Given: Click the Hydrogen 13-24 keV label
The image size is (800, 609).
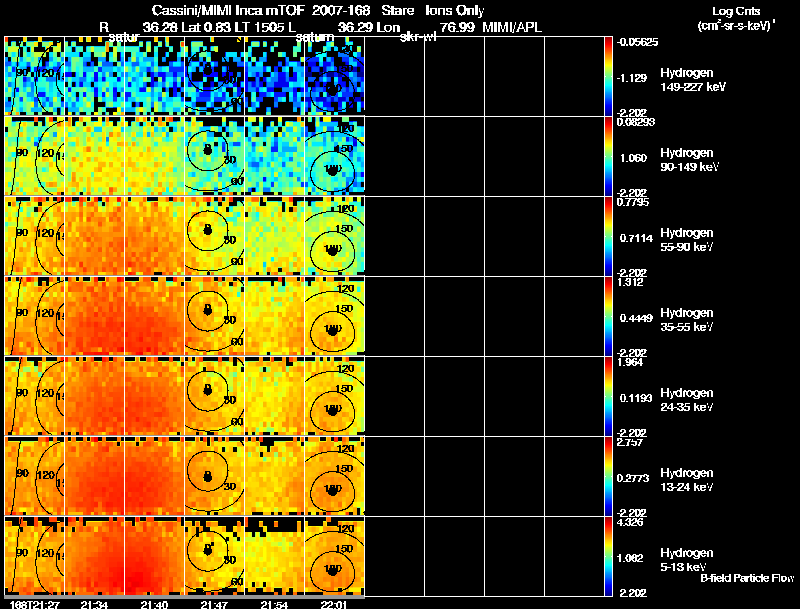Looking at the screenshot, I should pos(687,480).
